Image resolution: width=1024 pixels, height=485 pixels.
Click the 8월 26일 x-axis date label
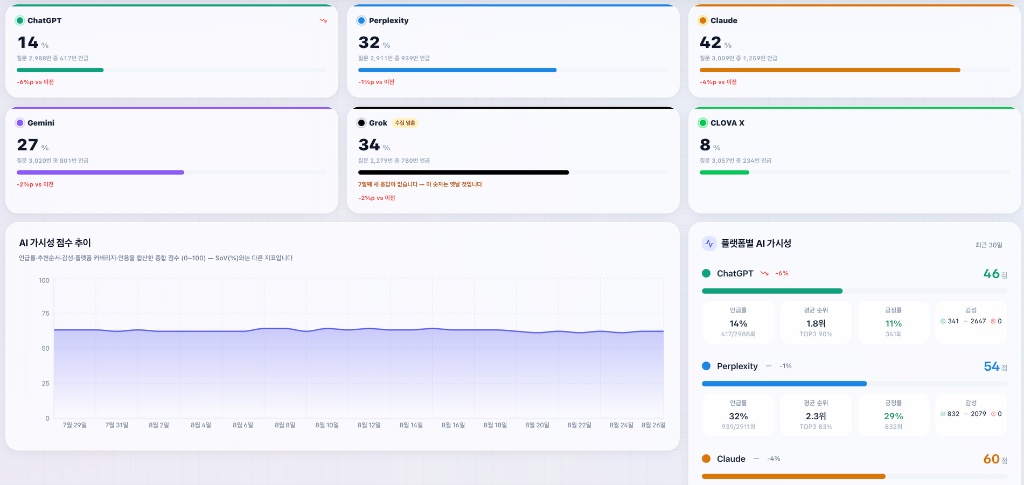pyautogui.click(x=654, y=425)
